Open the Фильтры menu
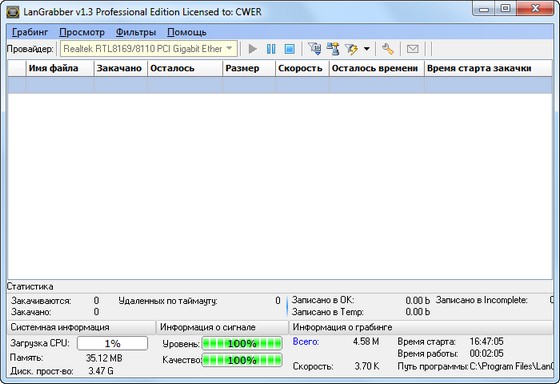This screenshot has width=560, height=384. coord(136,32)
